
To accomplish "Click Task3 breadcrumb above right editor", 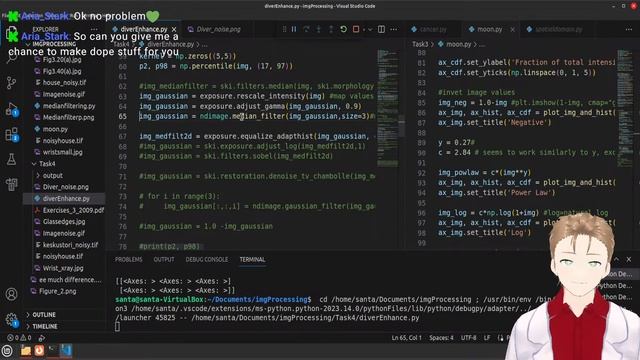I will 420,44.
